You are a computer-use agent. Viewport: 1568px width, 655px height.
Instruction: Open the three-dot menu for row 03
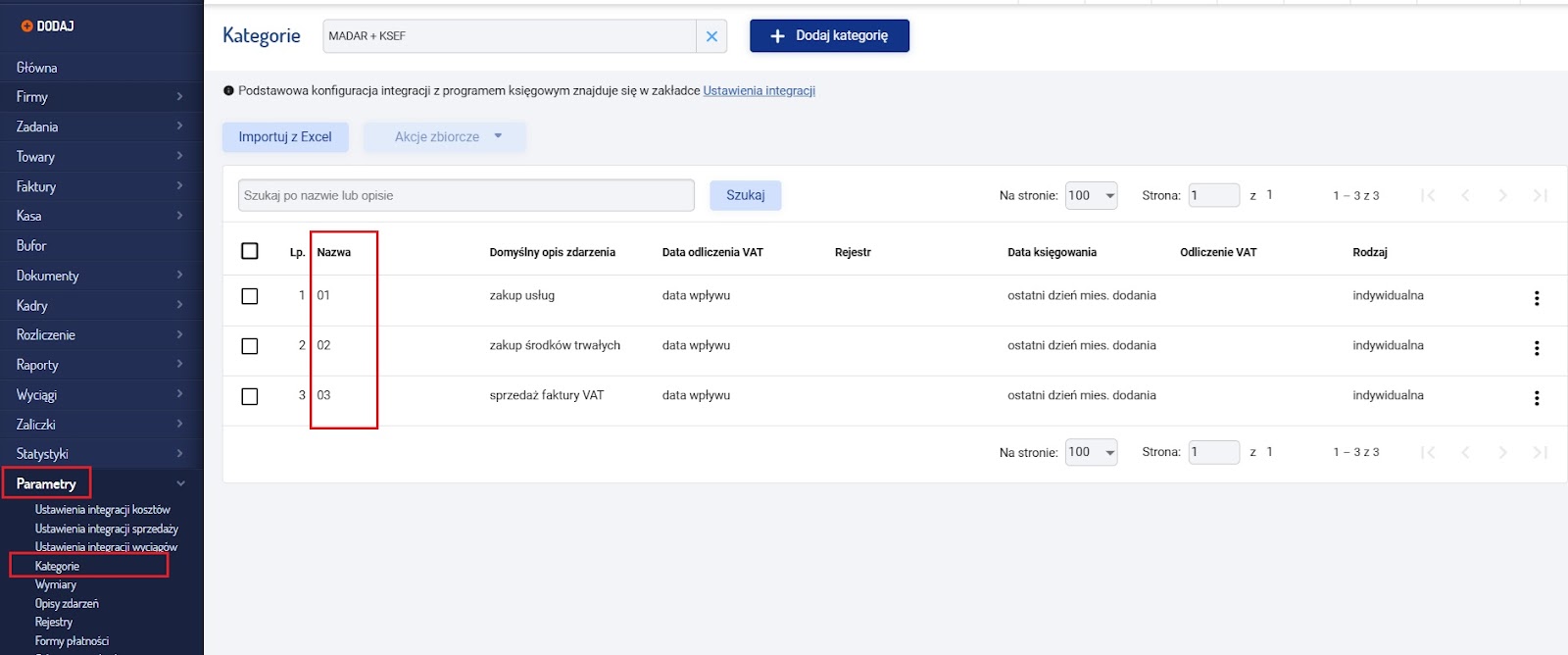pyautogui.click(x=1537, y=398)
